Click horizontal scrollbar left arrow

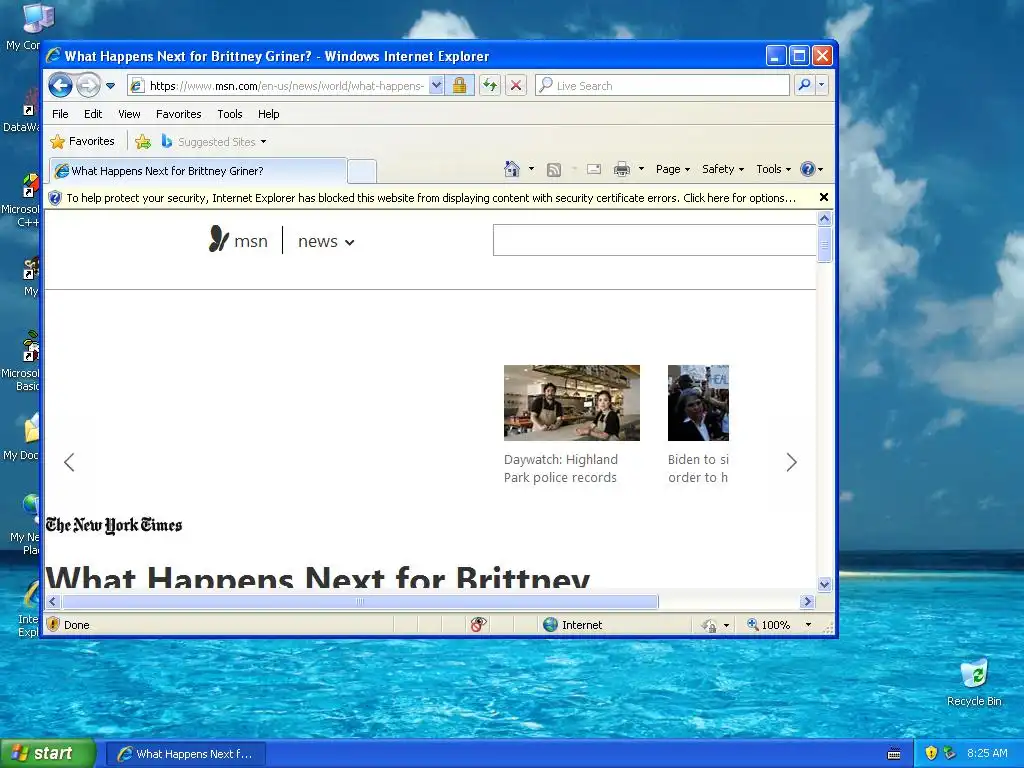coord(53,601)
